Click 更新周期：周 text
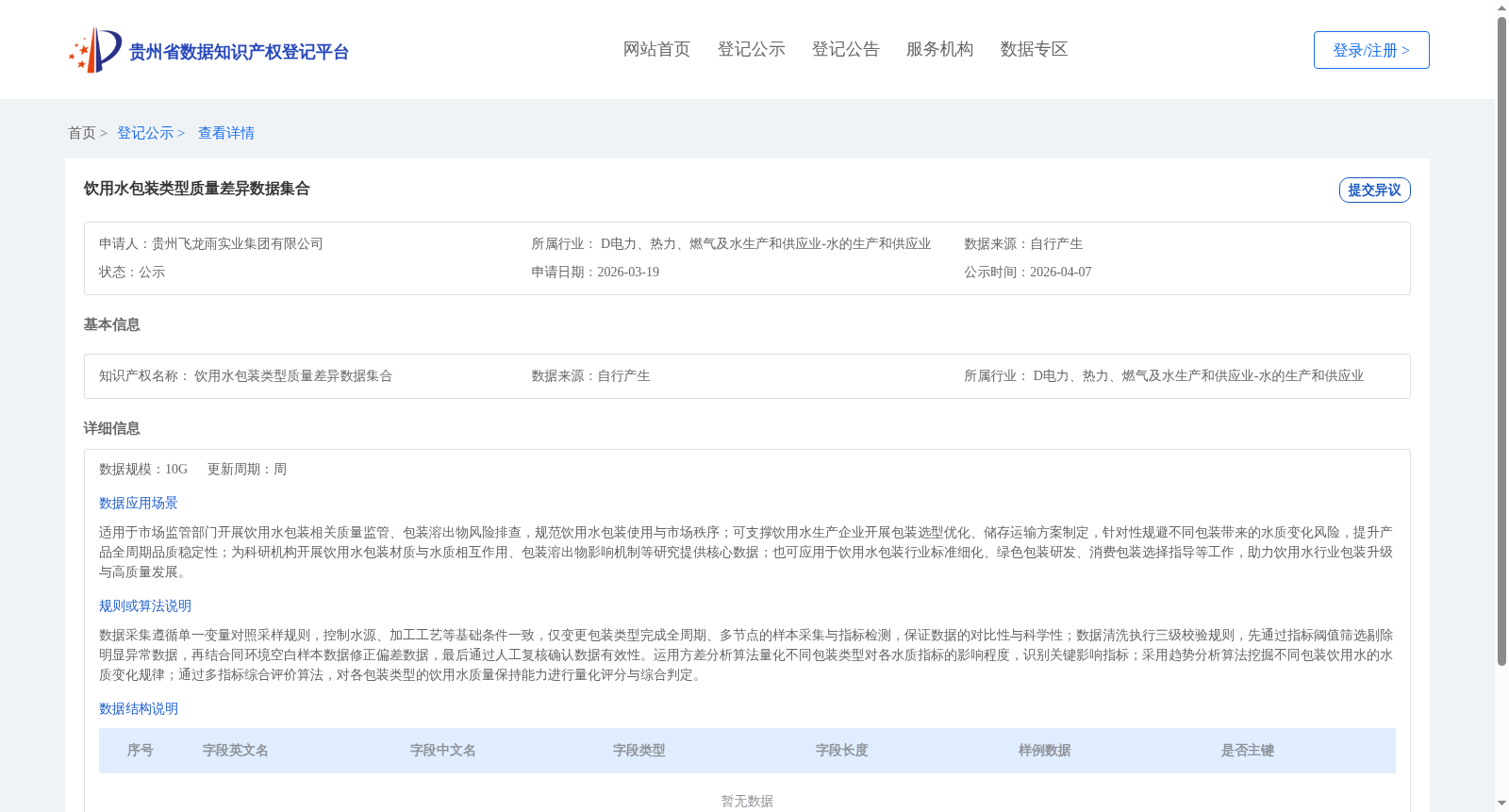The image size is (1509, 812). click(247, 469)
